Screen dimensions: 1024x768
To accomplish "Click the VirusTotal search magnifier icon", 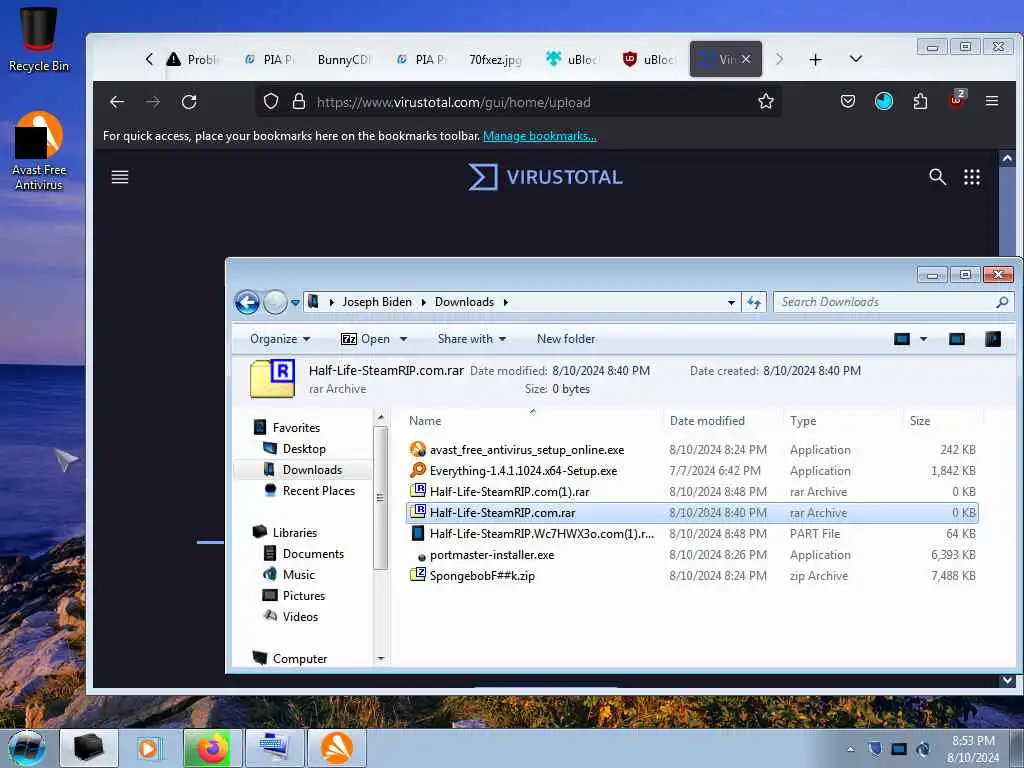I will tap(937, 176).
